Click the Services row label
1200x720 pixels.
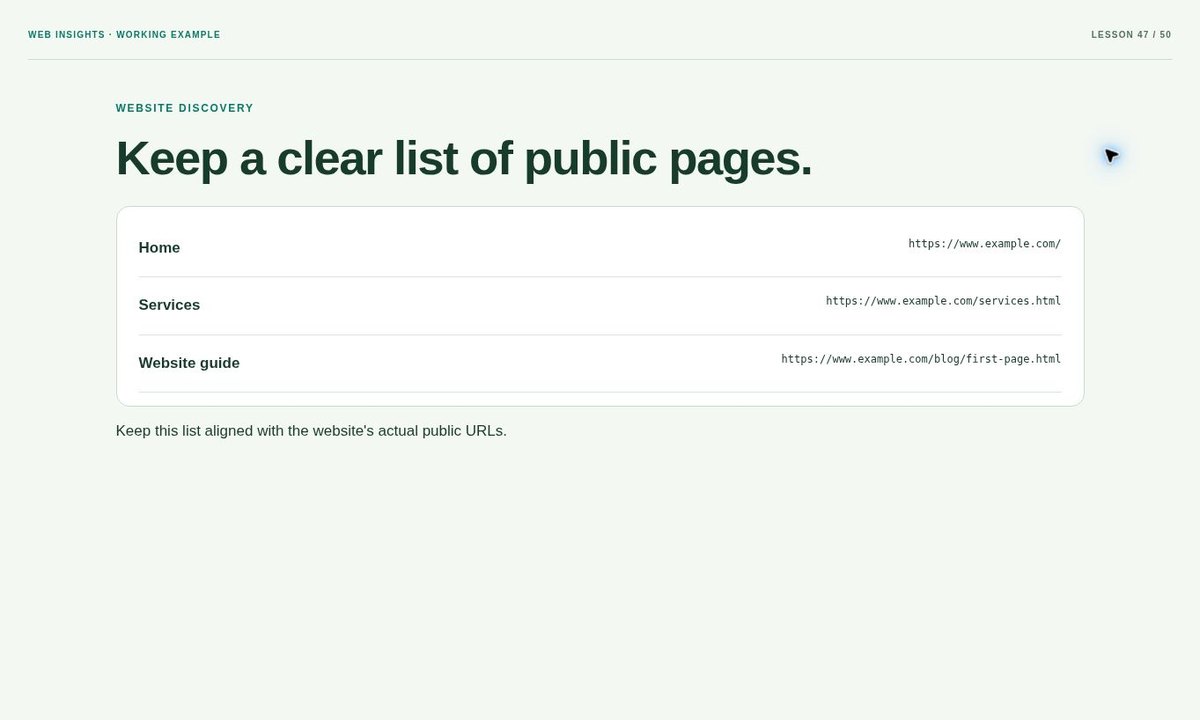point(169,305)
